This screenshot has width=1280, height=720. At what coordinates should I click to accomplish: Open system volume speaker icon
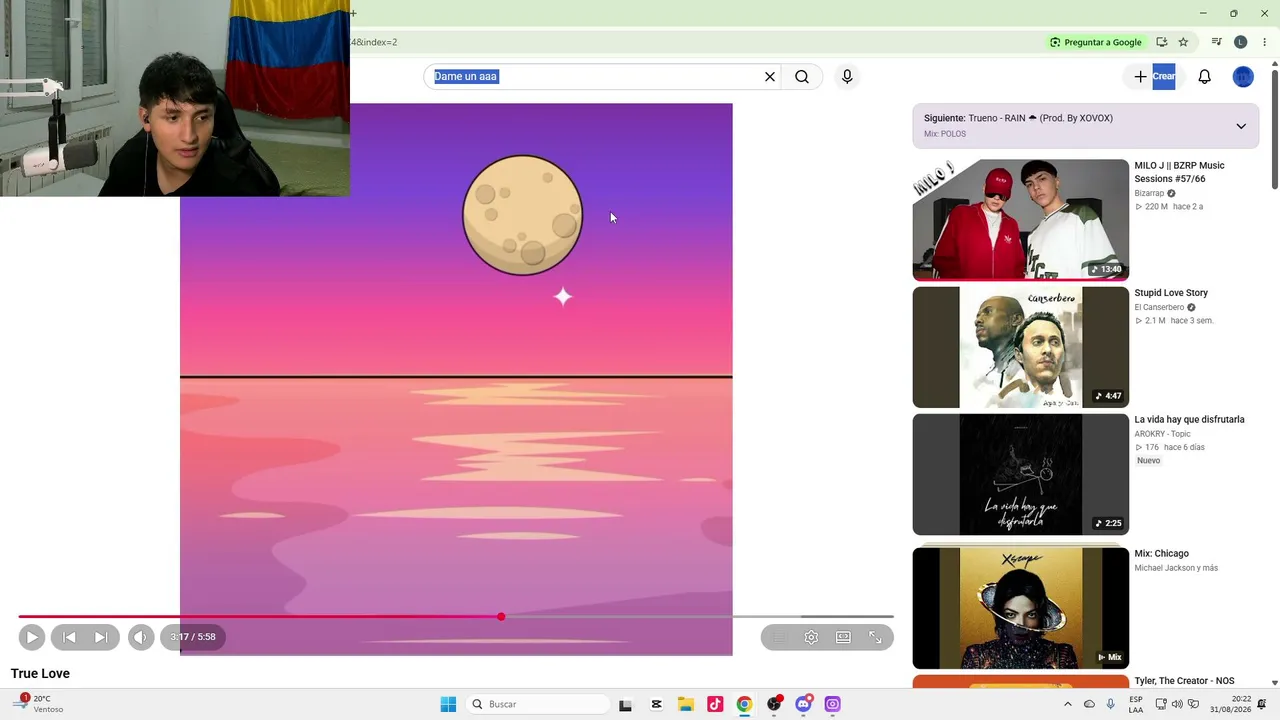click(1178, 704)
